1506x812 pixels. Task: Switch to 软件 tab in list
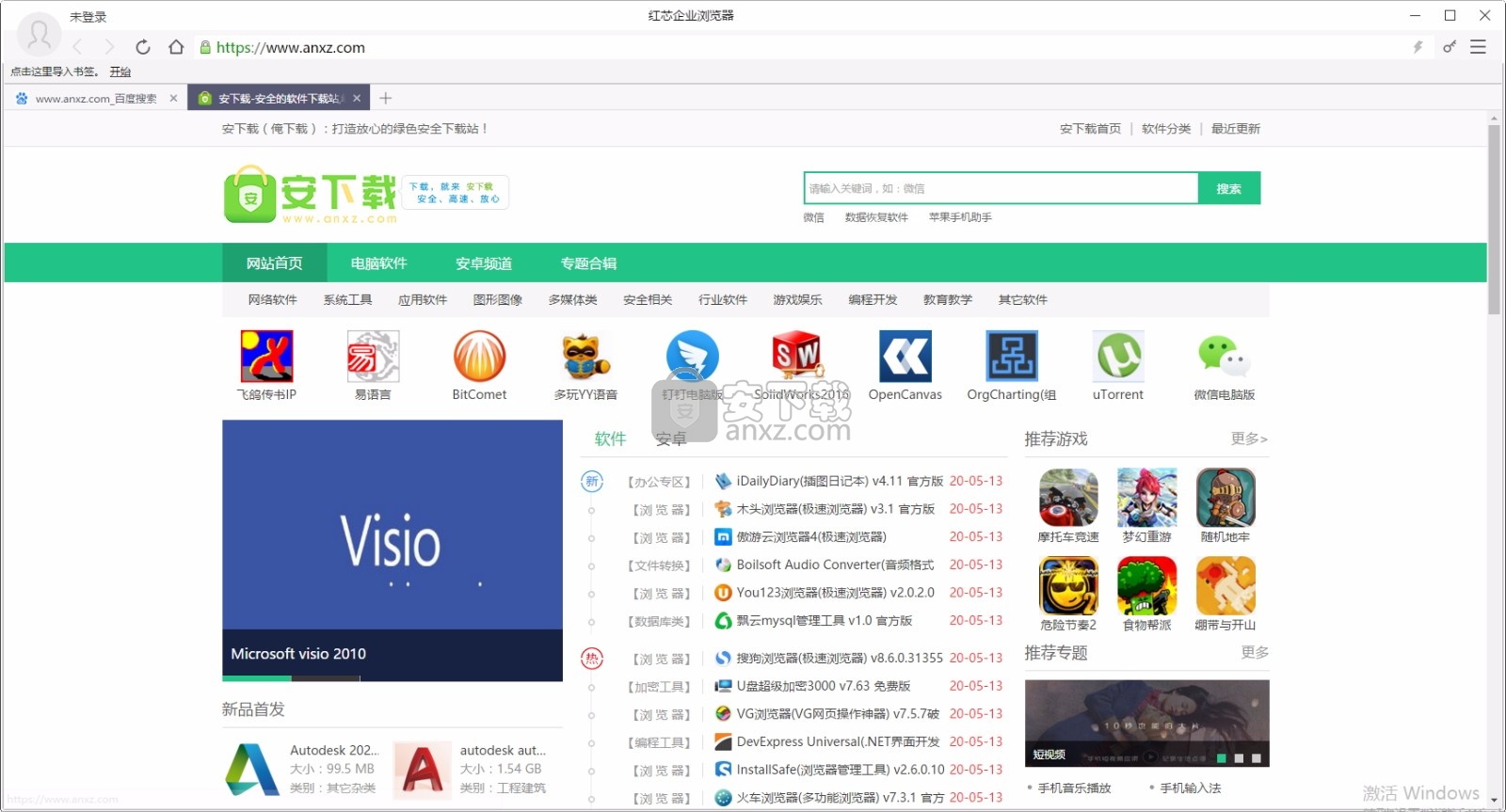point(610,438)
